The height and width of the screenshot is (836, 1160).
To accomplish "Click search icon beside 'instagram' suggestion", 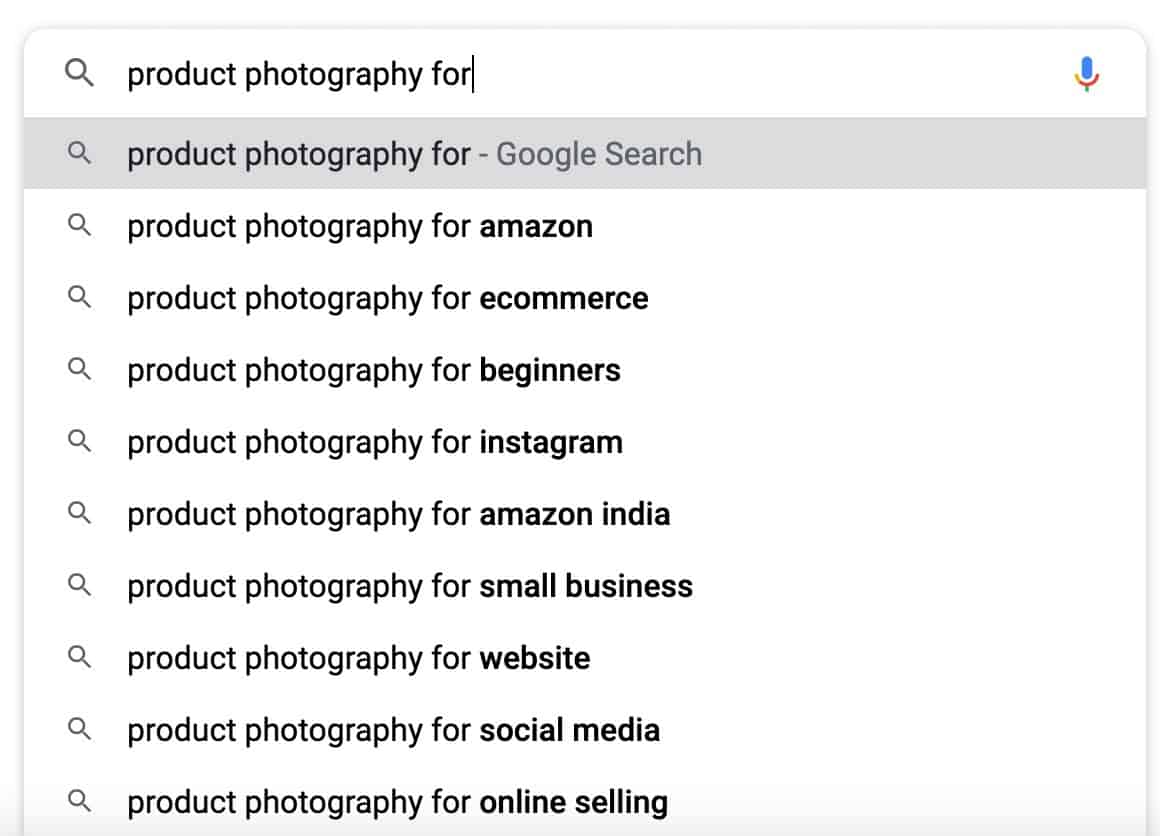I will [x=79, y=442].
